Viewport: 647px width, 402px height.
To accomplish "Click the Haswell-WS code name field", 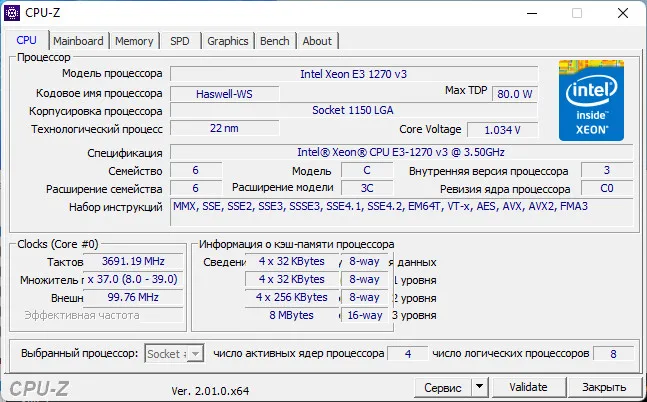I will pyautogui.click(x=224, y=94).
